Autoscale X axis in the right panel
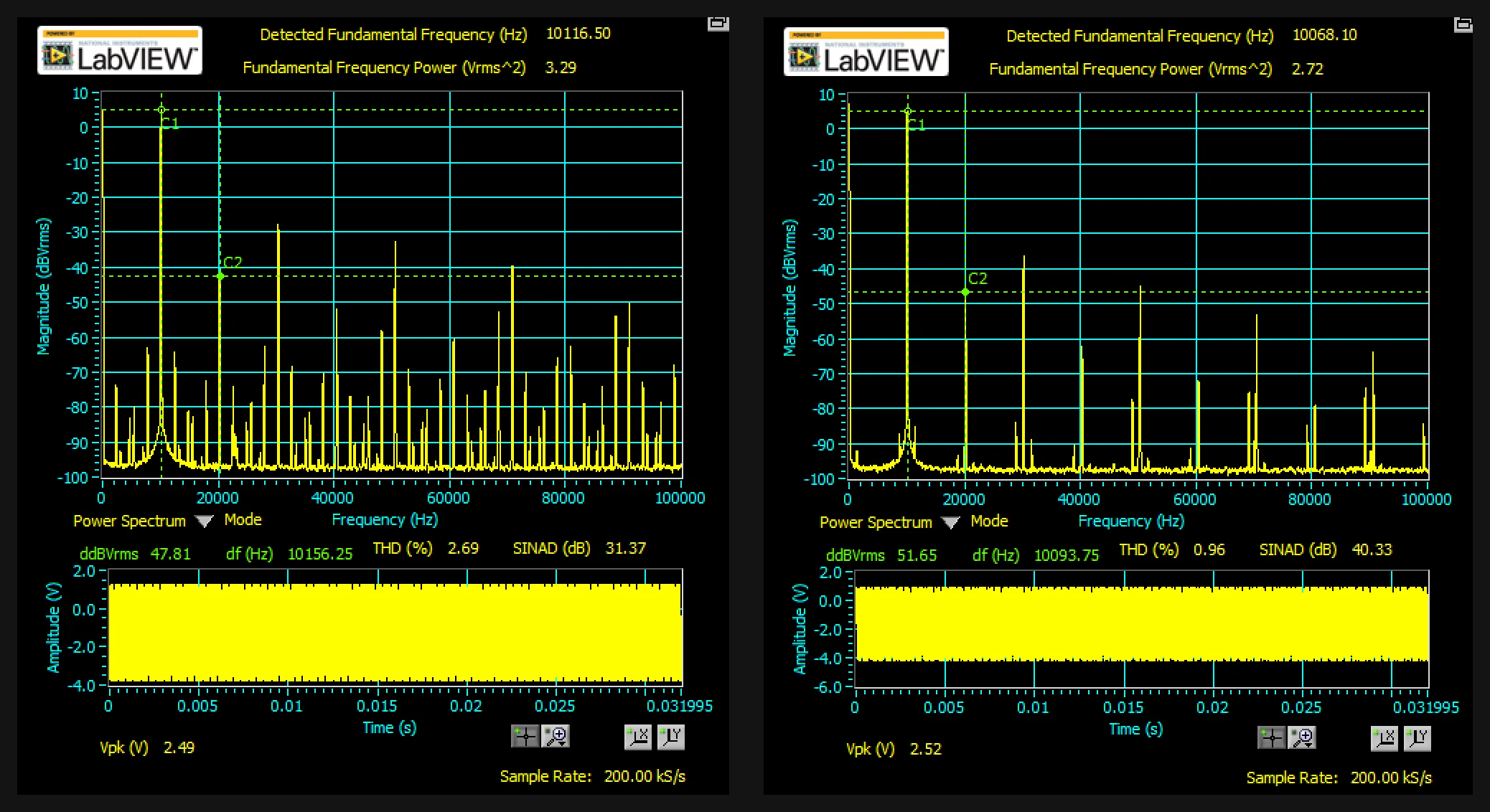1490x812 pixels. click(x=1384, y=738)
